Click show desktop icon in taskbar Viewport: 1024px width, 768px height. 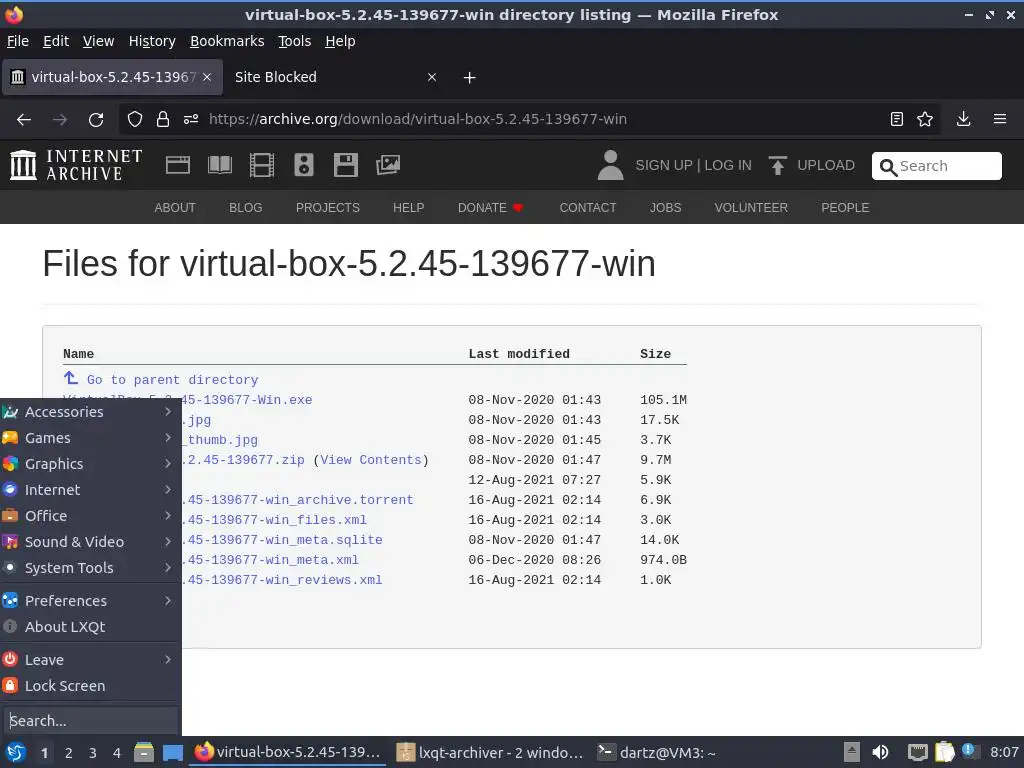(172, 752)
